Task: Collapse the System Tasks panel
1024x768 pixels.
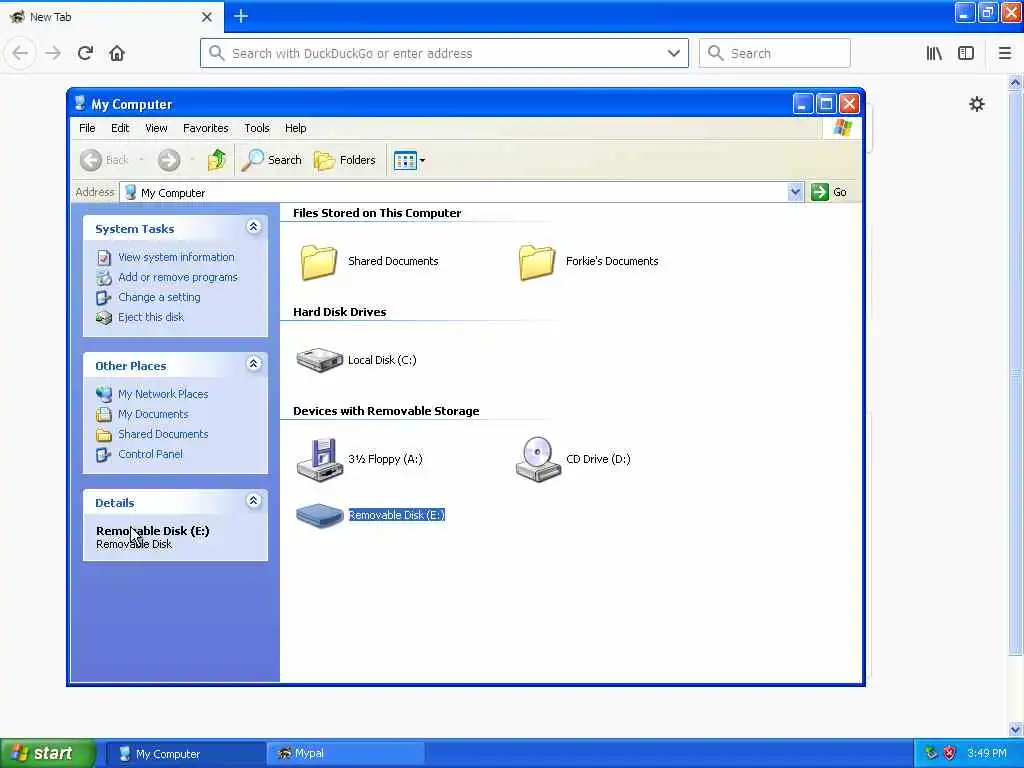Action: 253,227
